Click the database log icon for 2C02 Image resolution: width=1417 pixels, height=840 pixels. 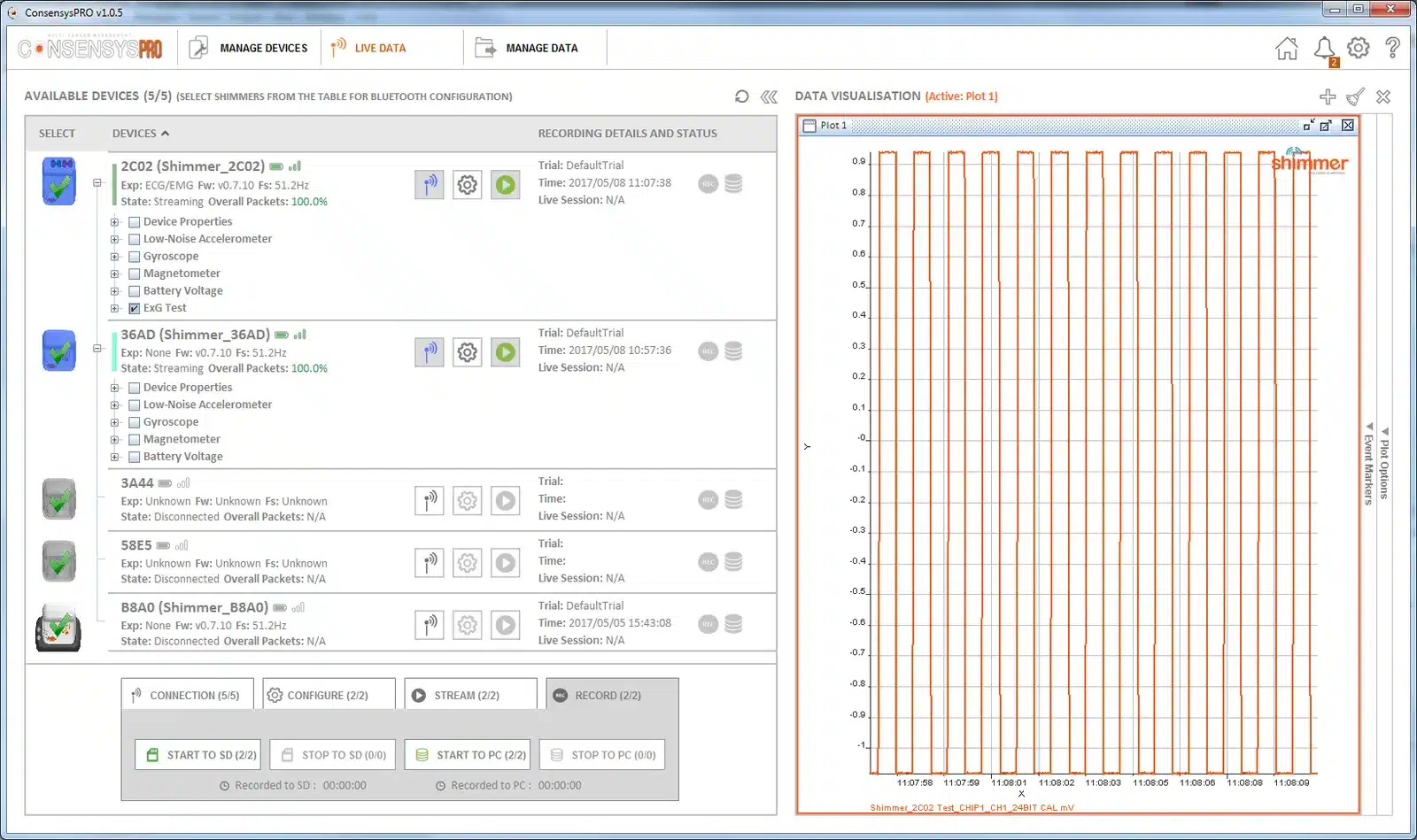point(733,183)
